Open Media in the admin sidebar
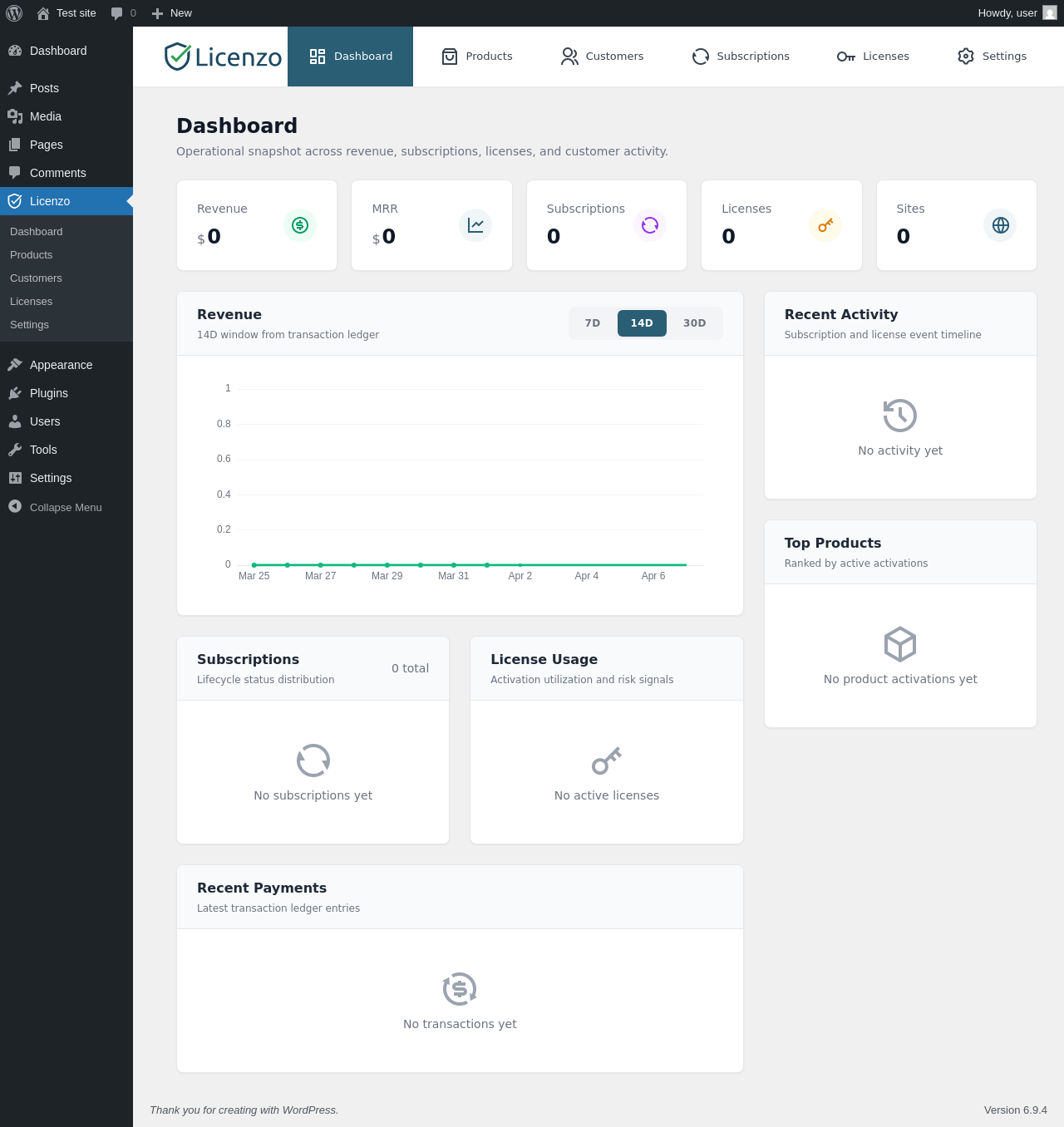This screenshot has width=1064, height=1127. (x=66, y=116)
